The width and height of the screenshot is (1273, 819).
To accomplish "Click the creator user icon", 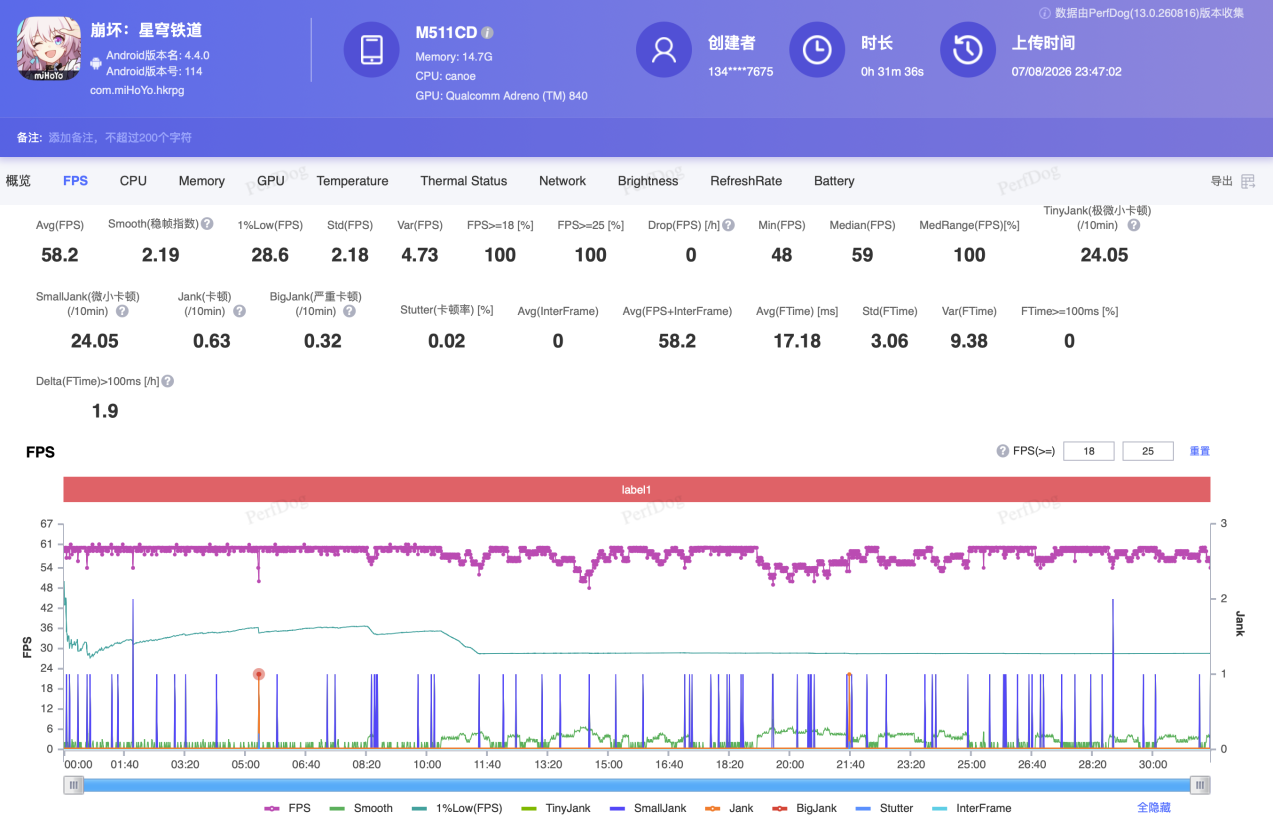I will (664, 50).
